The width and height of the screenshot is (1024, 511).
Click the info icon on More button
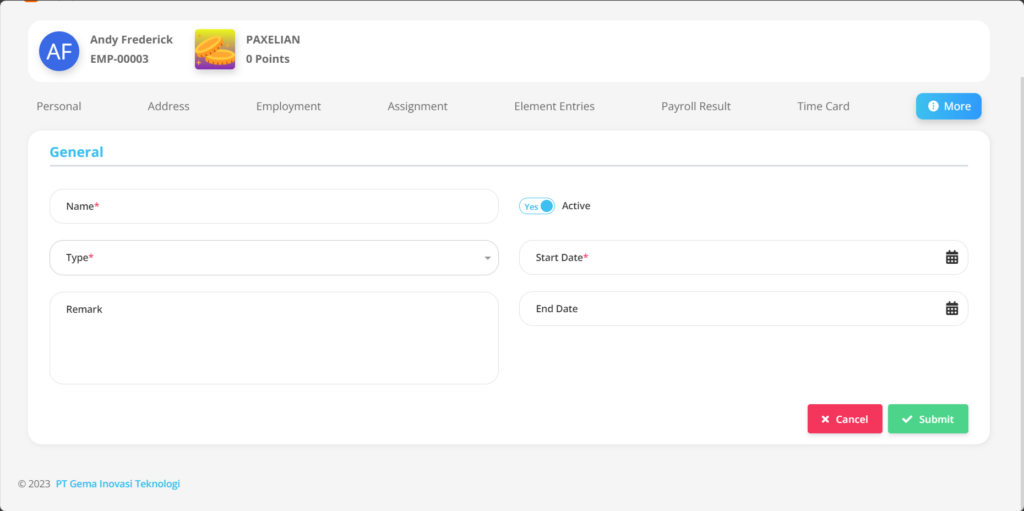933,106
